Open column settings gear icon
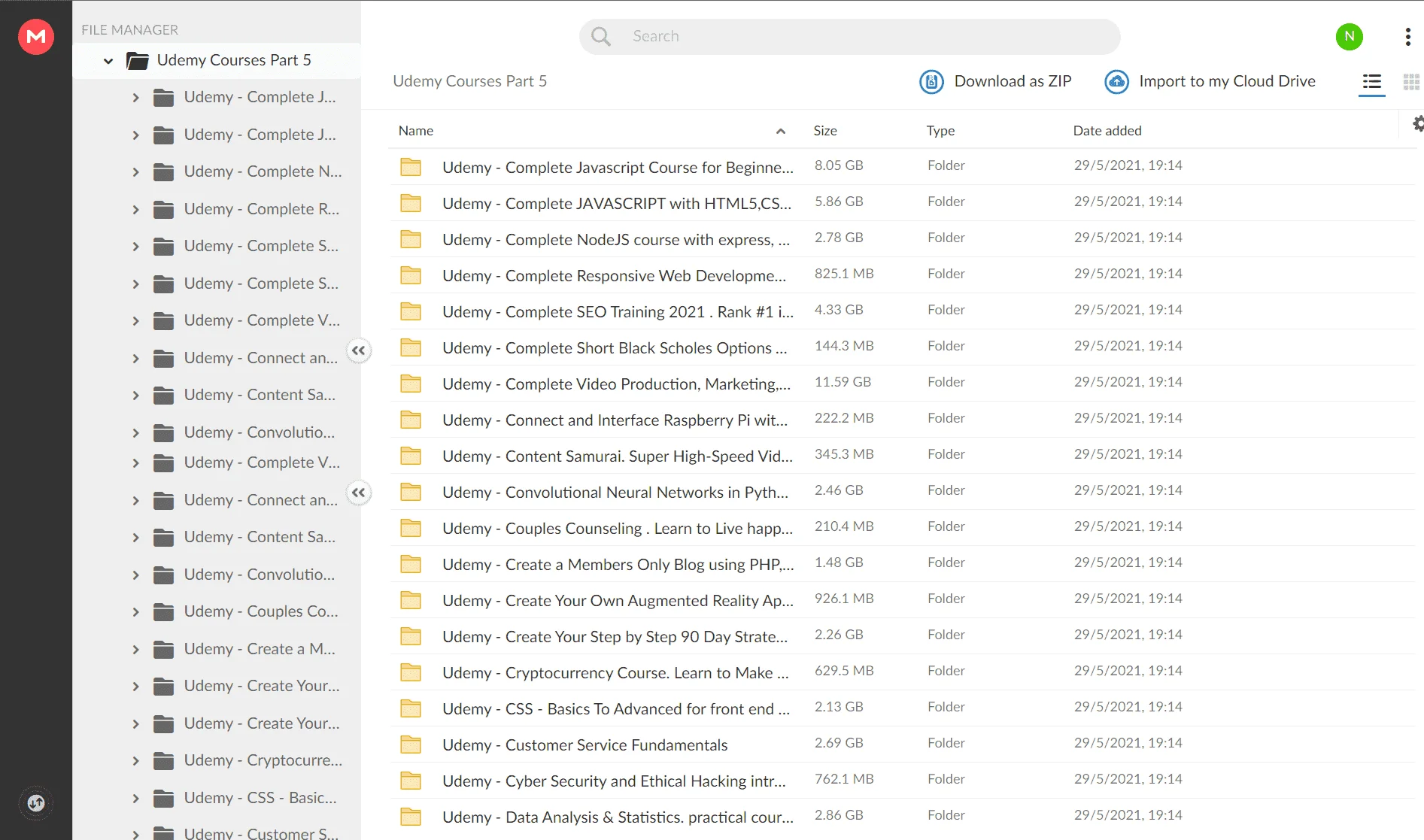This screenshot has height=840, width=1424. [1418, 124]
